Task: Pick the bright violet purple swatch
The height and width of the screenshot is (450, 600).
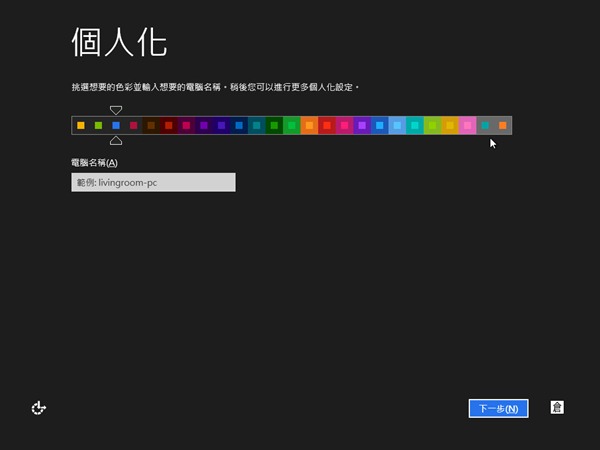Action: (x=362, y=126)
